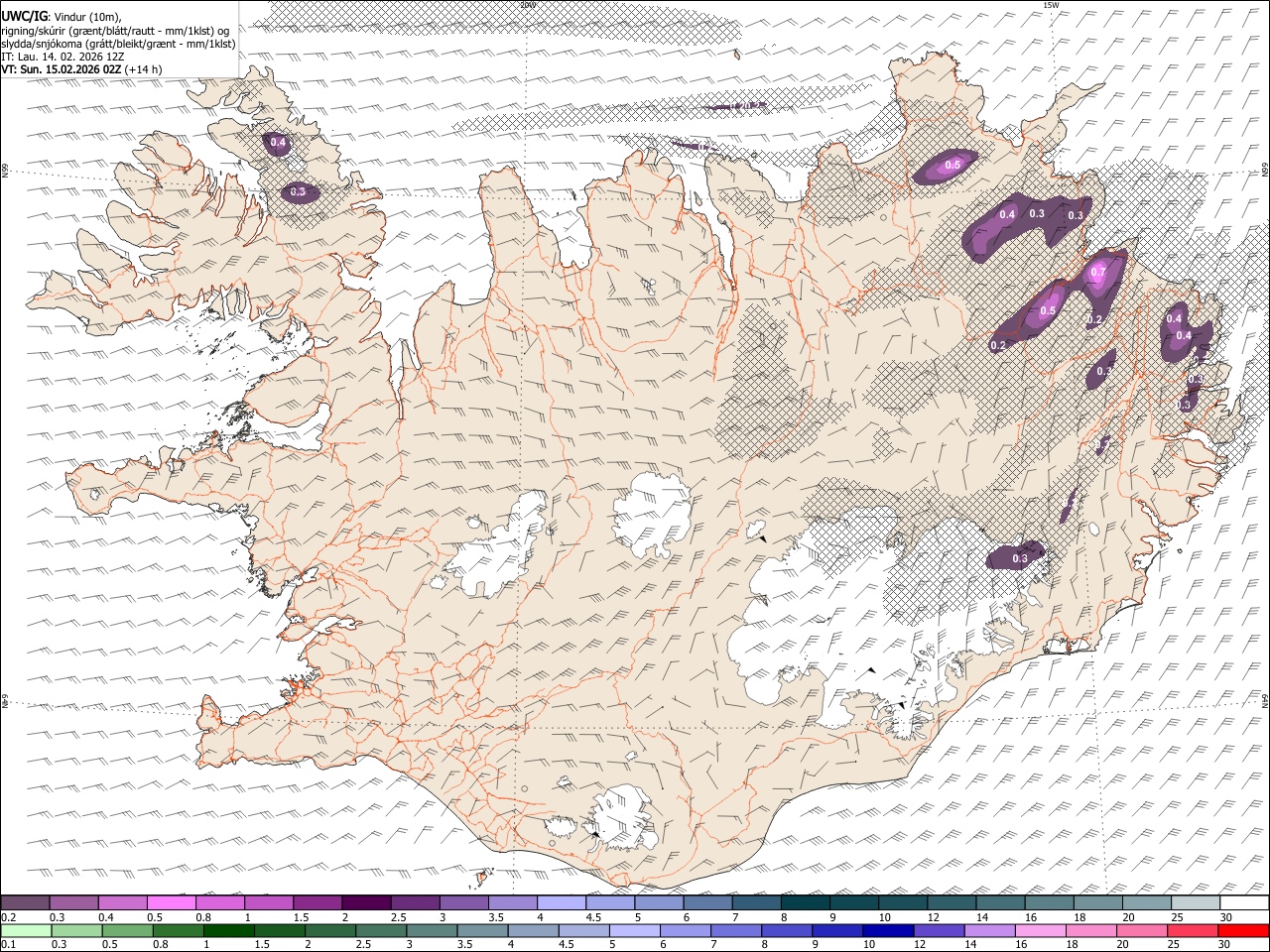
Task: Click the white swatch labeled 30
Action: pos(1243,902)
